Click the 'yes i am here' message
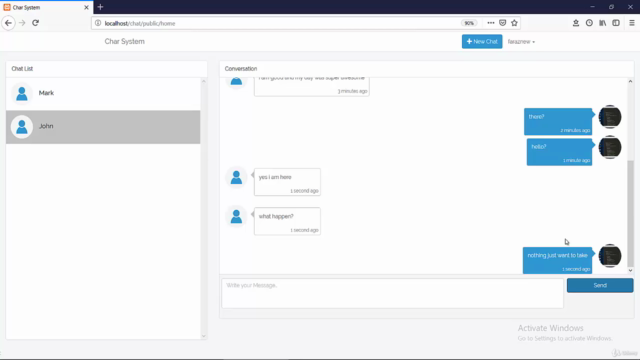This screenshot has height=360, width=640. click(287, 182)
